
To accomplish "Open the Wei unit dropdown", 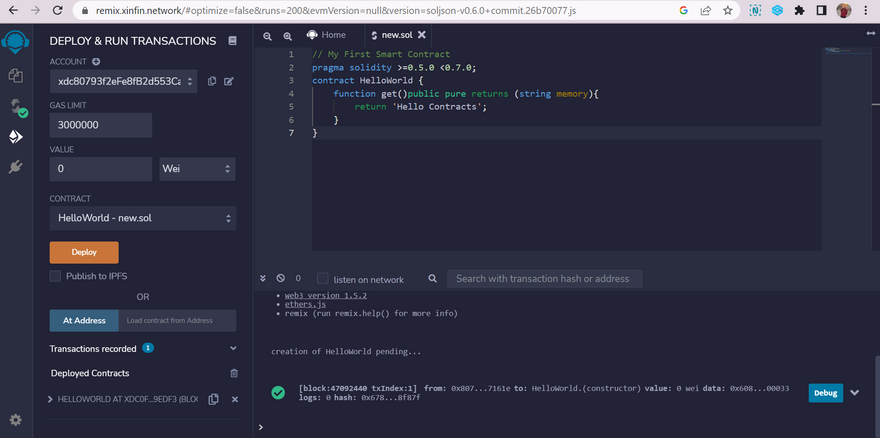I will [x=197, y=169].
